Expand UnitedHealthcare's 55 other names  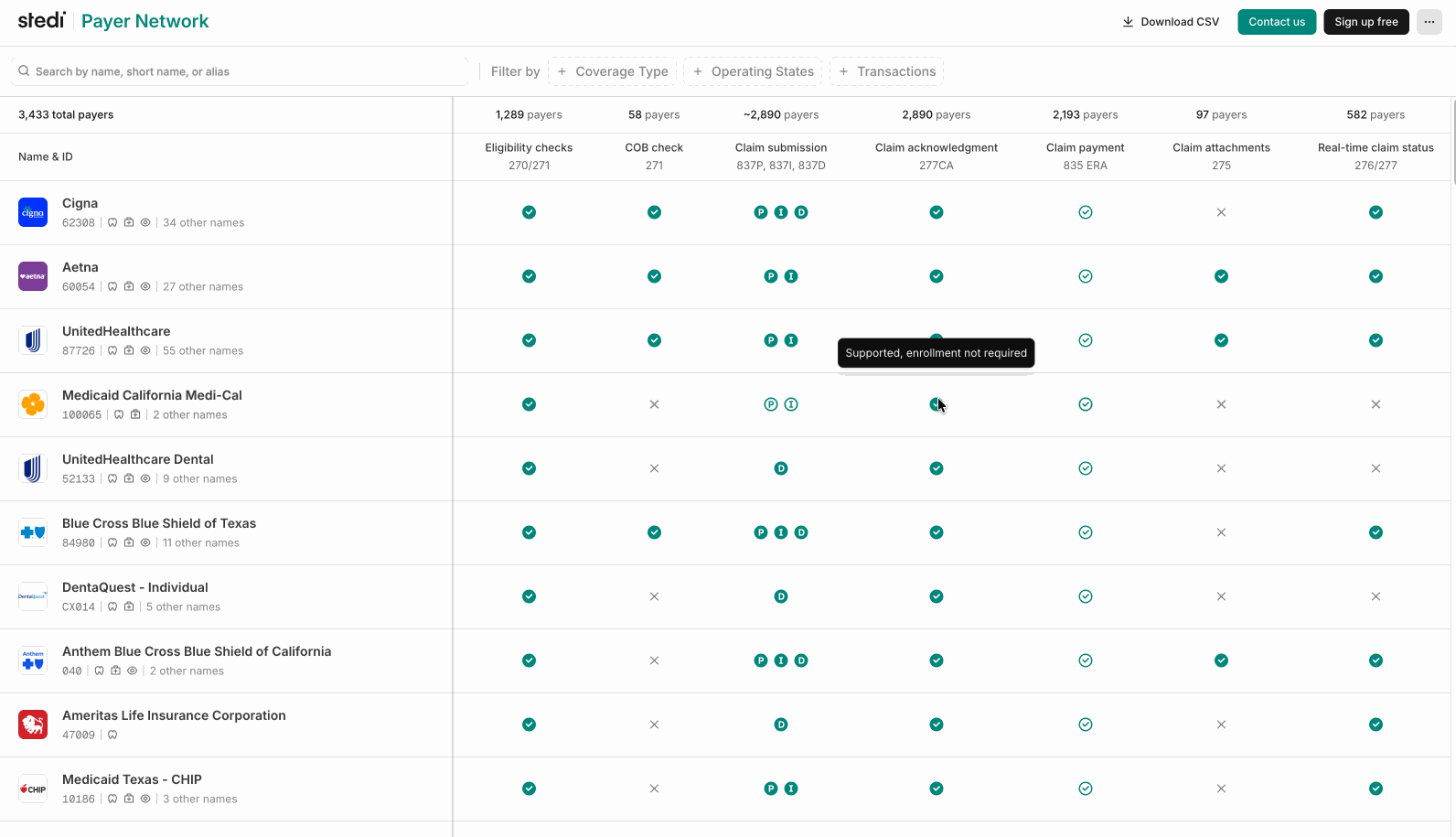(203, 350)
